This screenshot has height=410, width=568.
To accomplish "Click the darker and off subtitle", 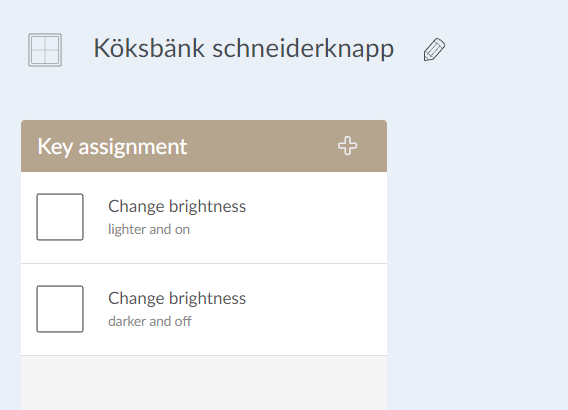I will point(150,321).
